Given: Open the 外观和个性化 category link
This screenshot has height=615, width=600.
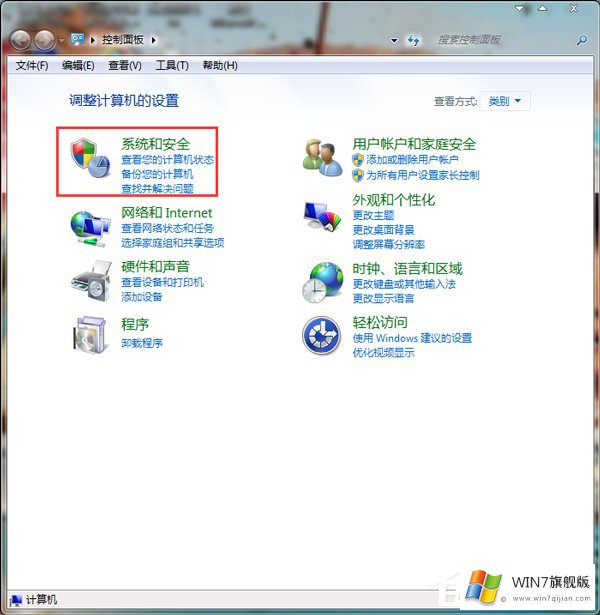Looking at the screenshot, I should [x=394, y=200].
